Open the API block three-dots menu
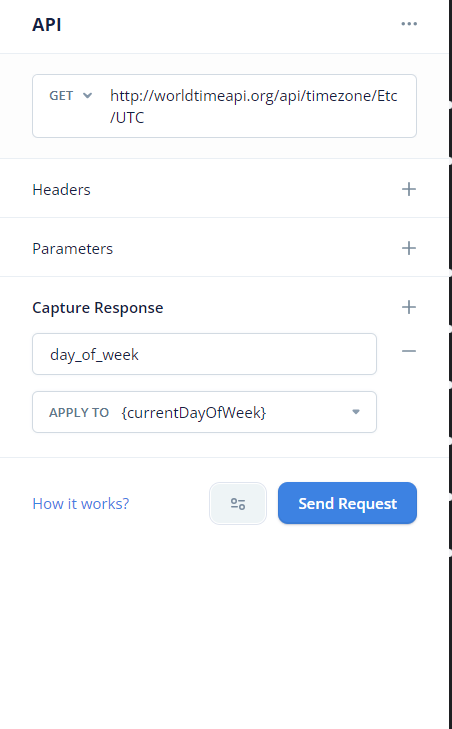Screen dimensions: 452x729 (x=409, y=24)
